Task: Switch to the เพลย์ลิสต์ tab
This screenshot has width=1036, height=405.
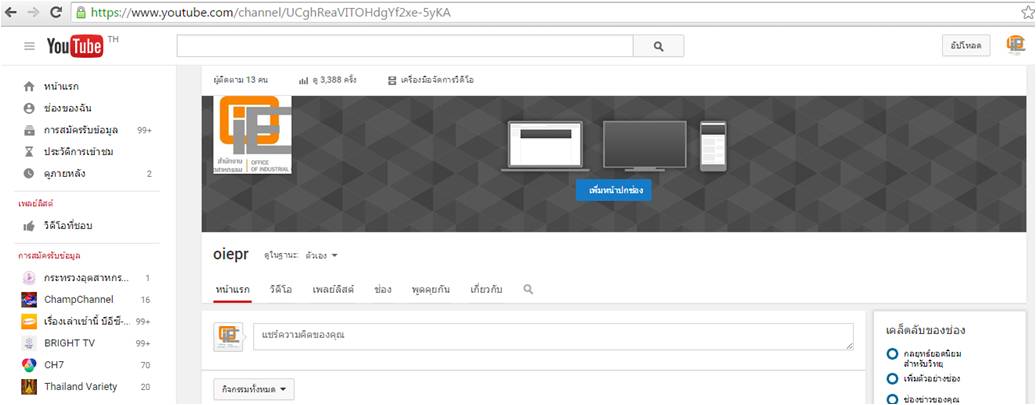Action: [333, 289]
